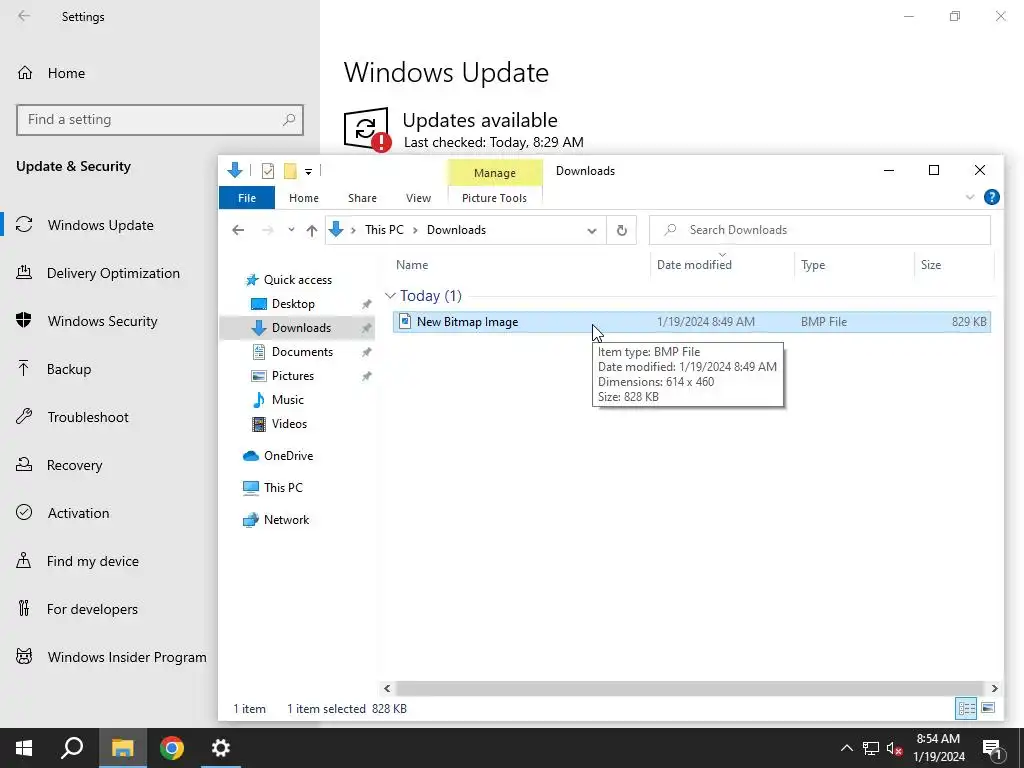The image size is (1024, 768).
Task: Open the Picture Tools tab
Action: [494, 198]
